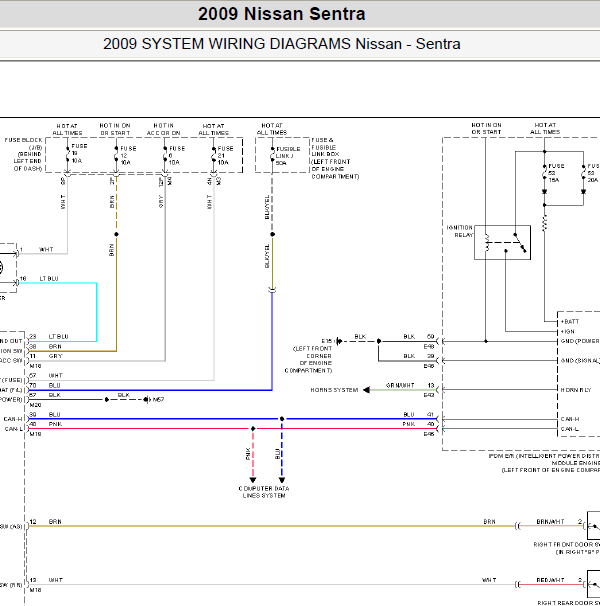This screenshot has width=600, height=606.
Task: Select the "+IGN" terminal label
Action: 567,332
